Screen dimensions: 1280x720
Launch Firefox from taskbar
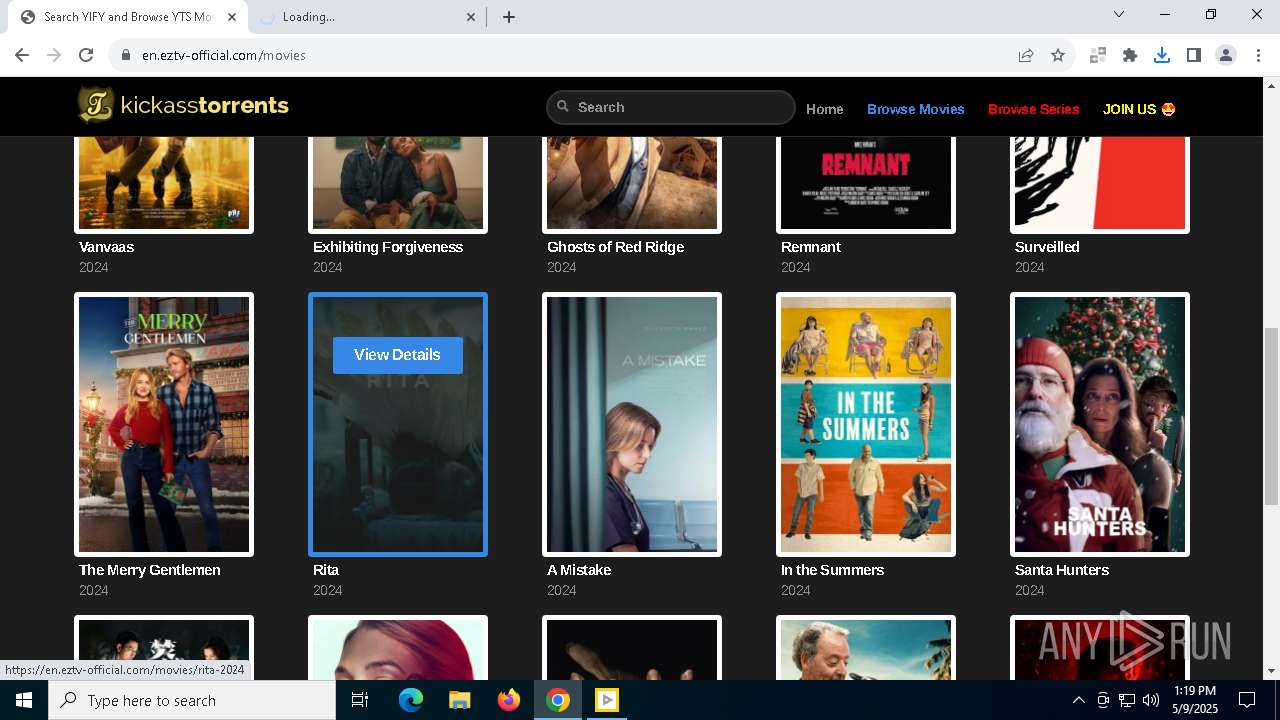tap(508, 700)
